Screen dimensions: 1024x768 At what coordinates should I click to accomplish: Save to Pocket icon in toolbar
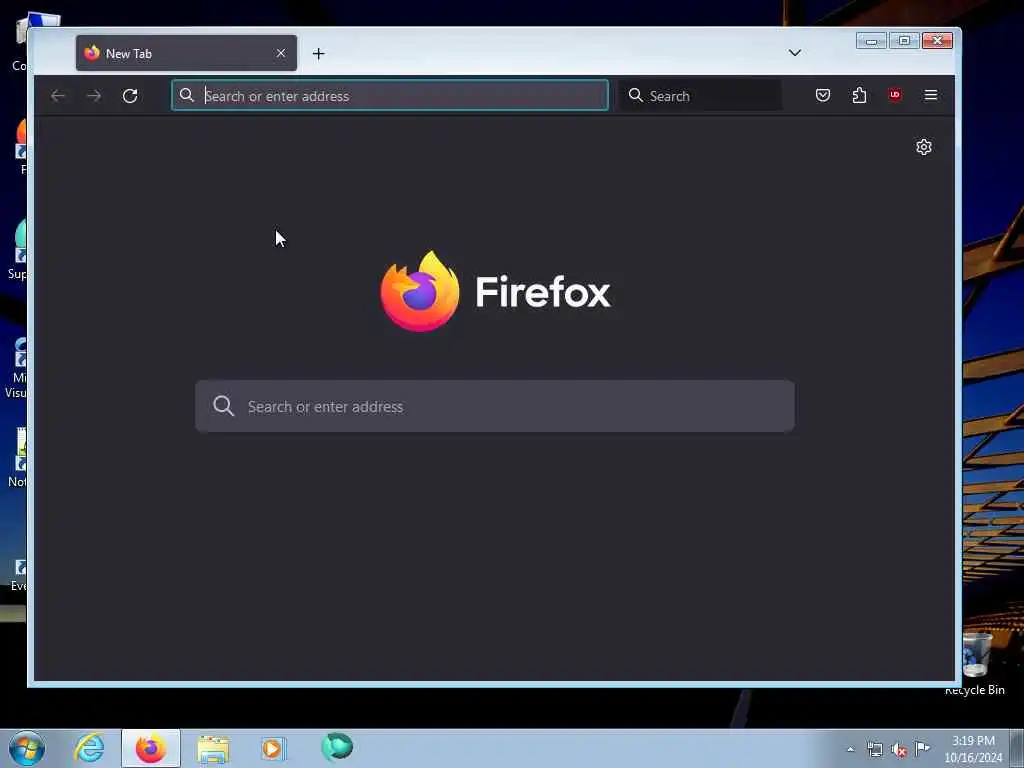pyautogui.click(x=823, y=95)
